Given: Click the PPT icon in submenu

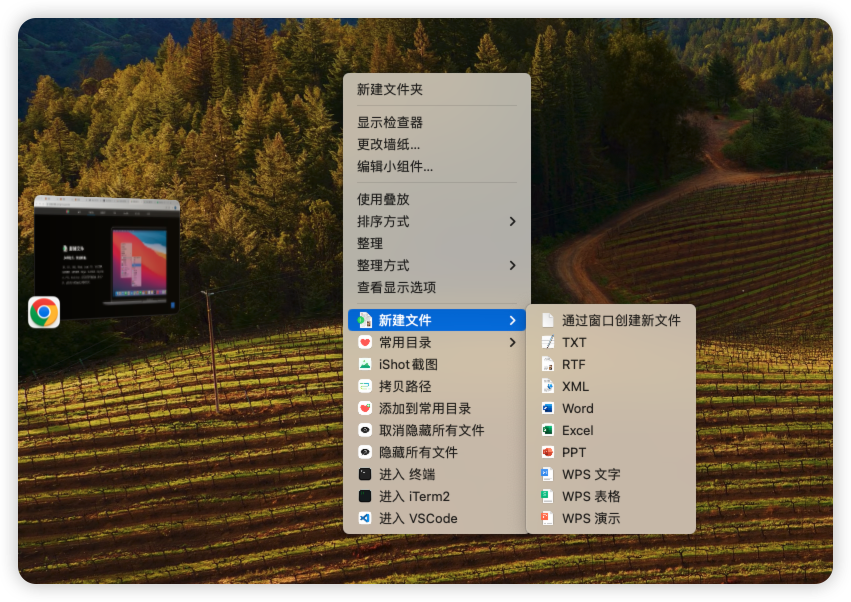Looking at the screenshot, I should 548,452.
